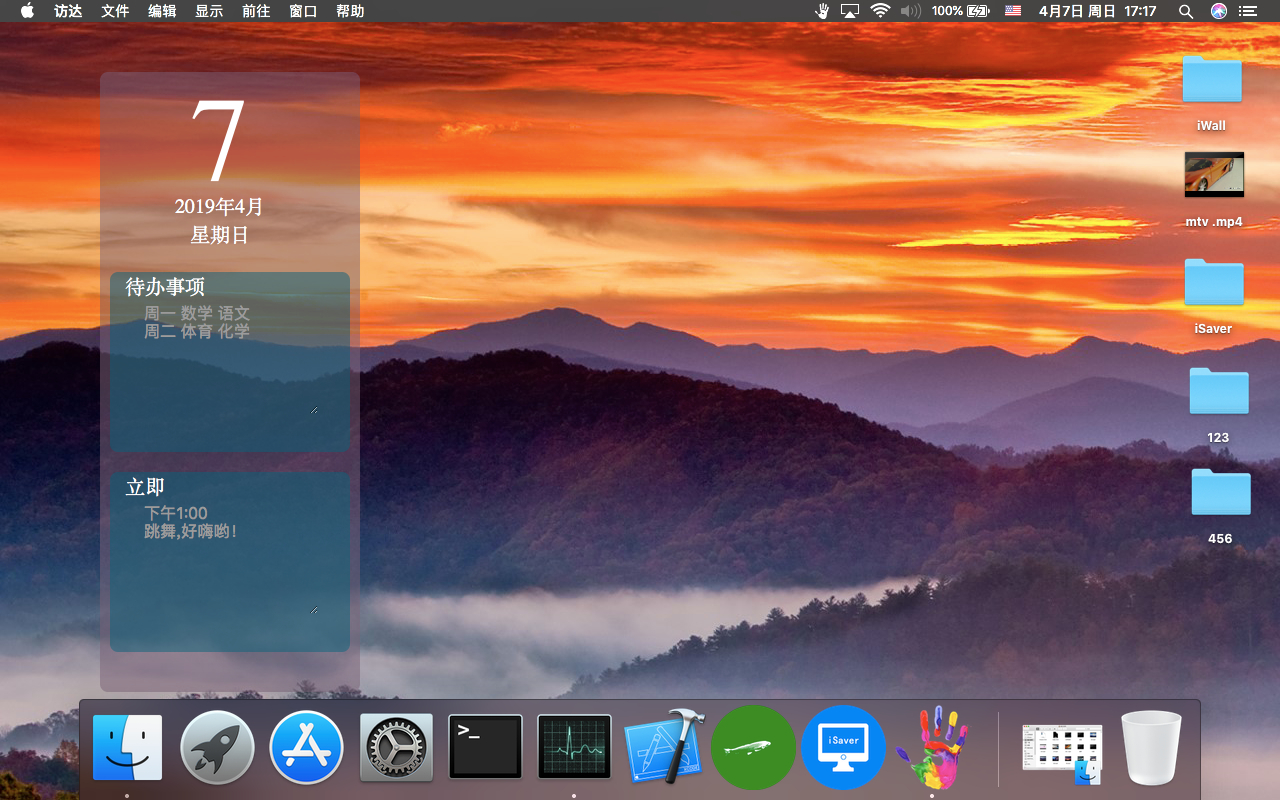Open the Apple menu

coord(27,11)
